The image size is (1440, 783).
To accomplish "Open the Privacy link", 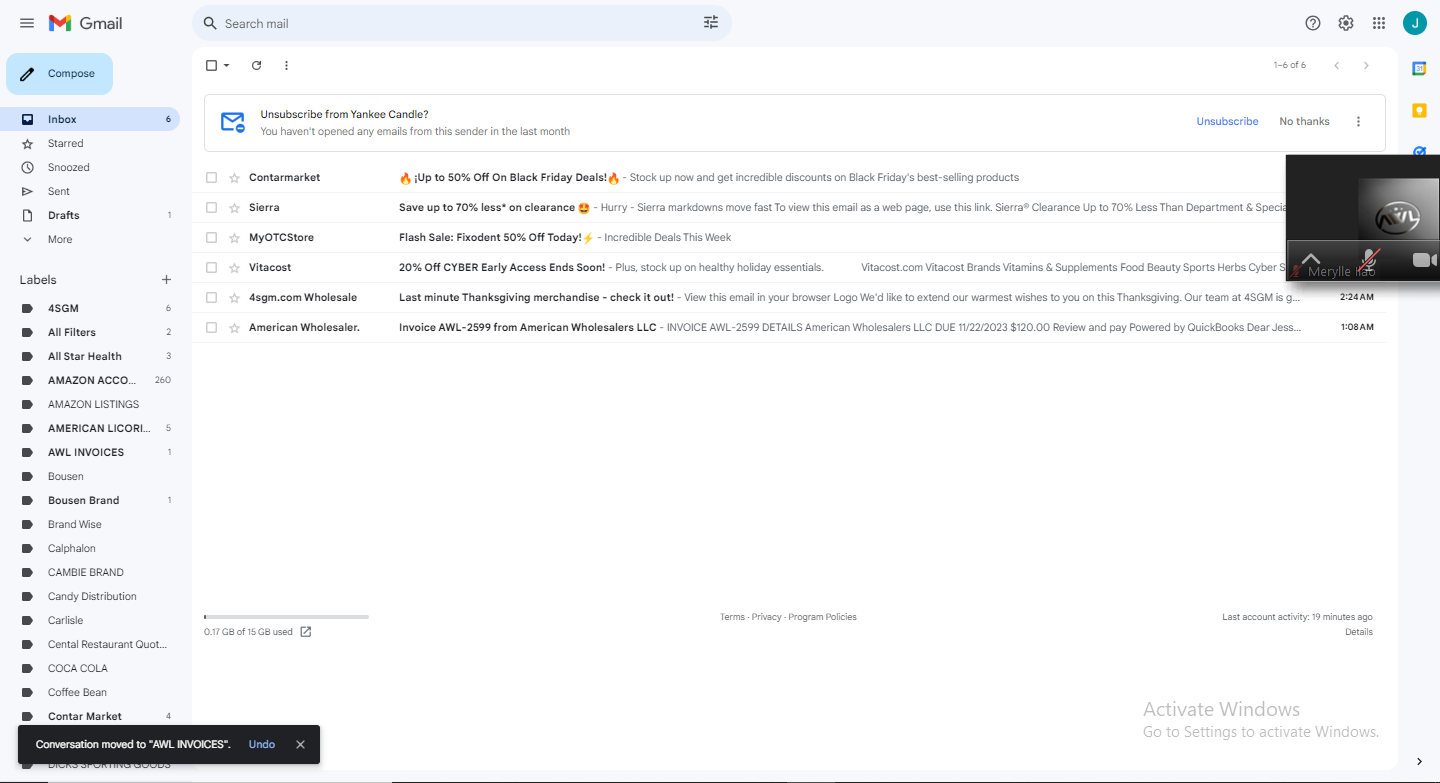I will pos(767,617).
